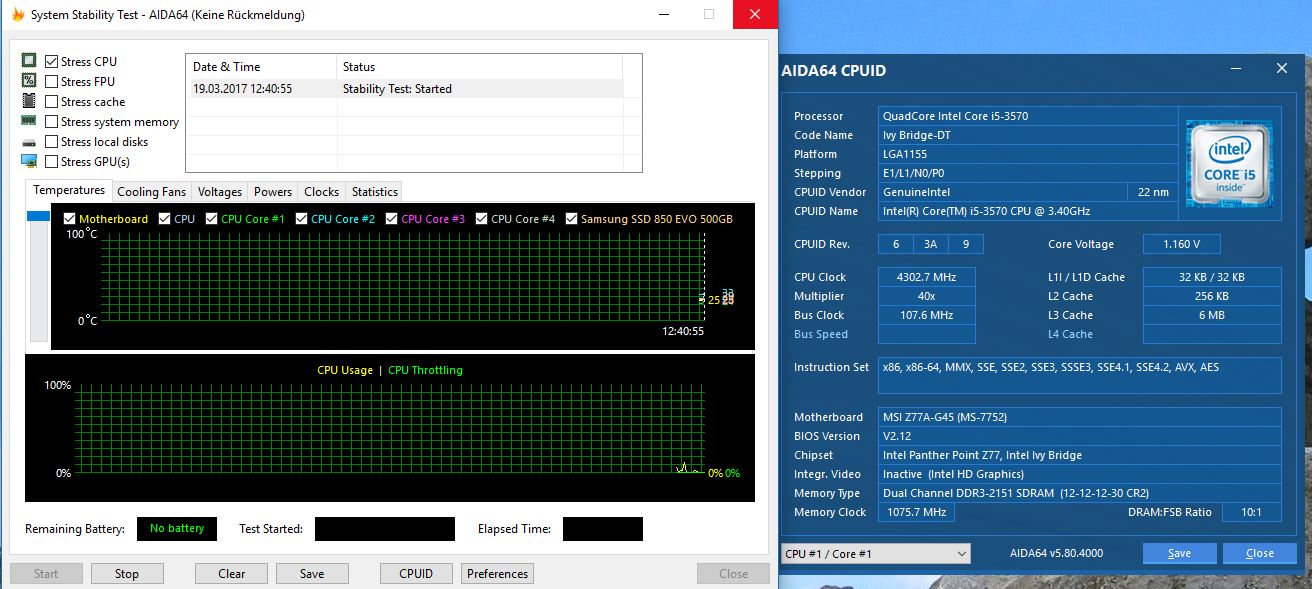This screenshot has width=1312, height=589.
Task: Enable the Stress system memory checkbox
Action: [x=52, y=122]
